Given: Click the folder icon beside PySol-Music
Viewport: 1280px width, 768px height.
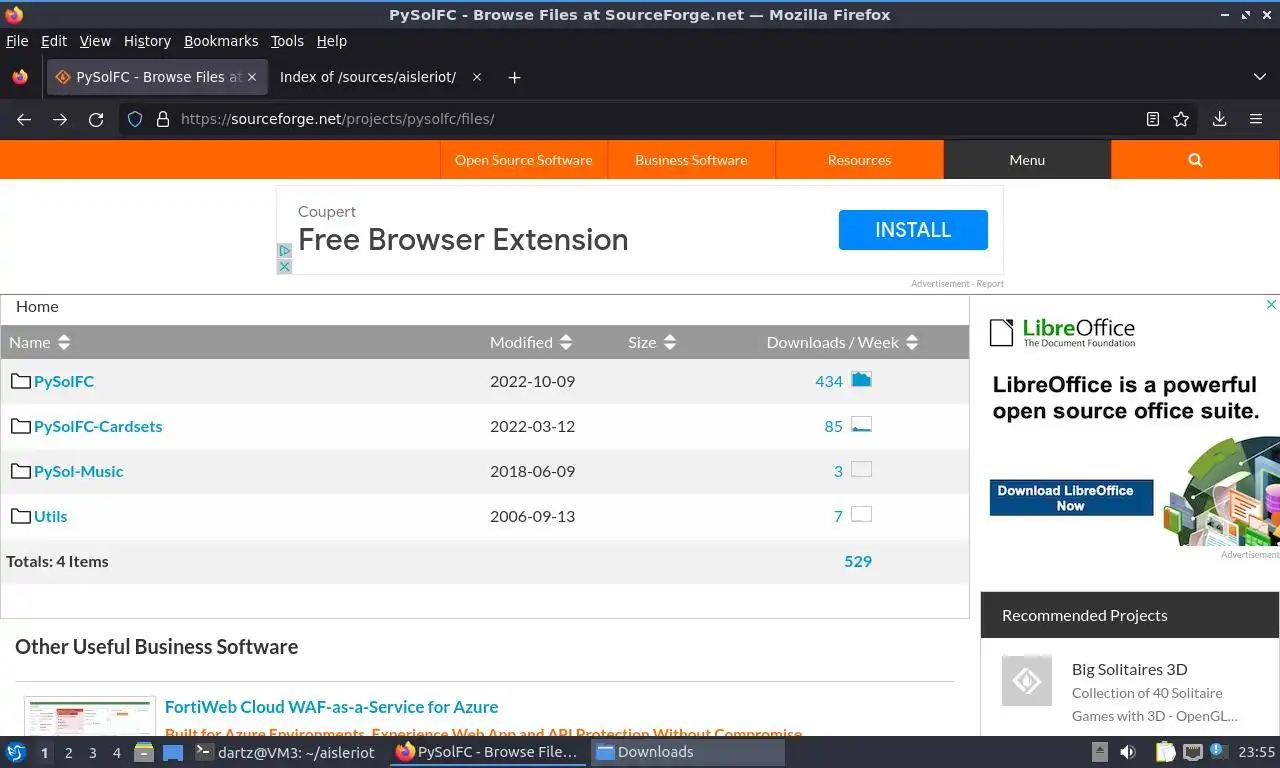Looking at the screenshot, I should (20, 470).
